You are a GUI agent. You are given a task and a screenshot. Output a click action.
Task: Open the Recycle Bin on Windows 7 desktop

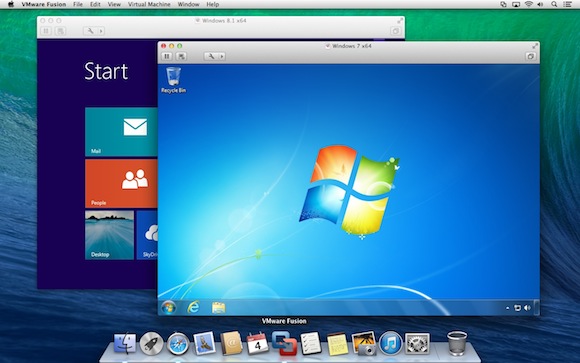[173, 80]
